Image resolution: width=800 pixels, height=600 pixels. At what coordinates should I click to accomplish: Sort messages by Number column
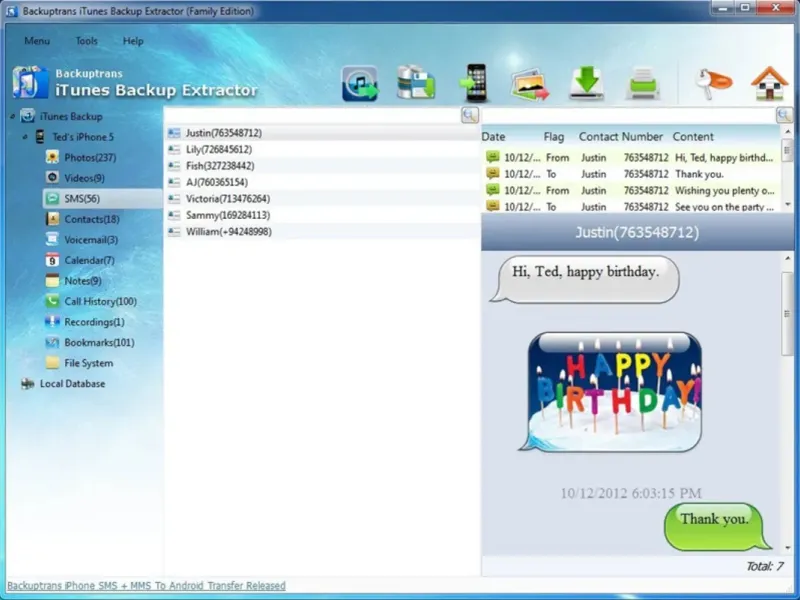pos(642,137)
